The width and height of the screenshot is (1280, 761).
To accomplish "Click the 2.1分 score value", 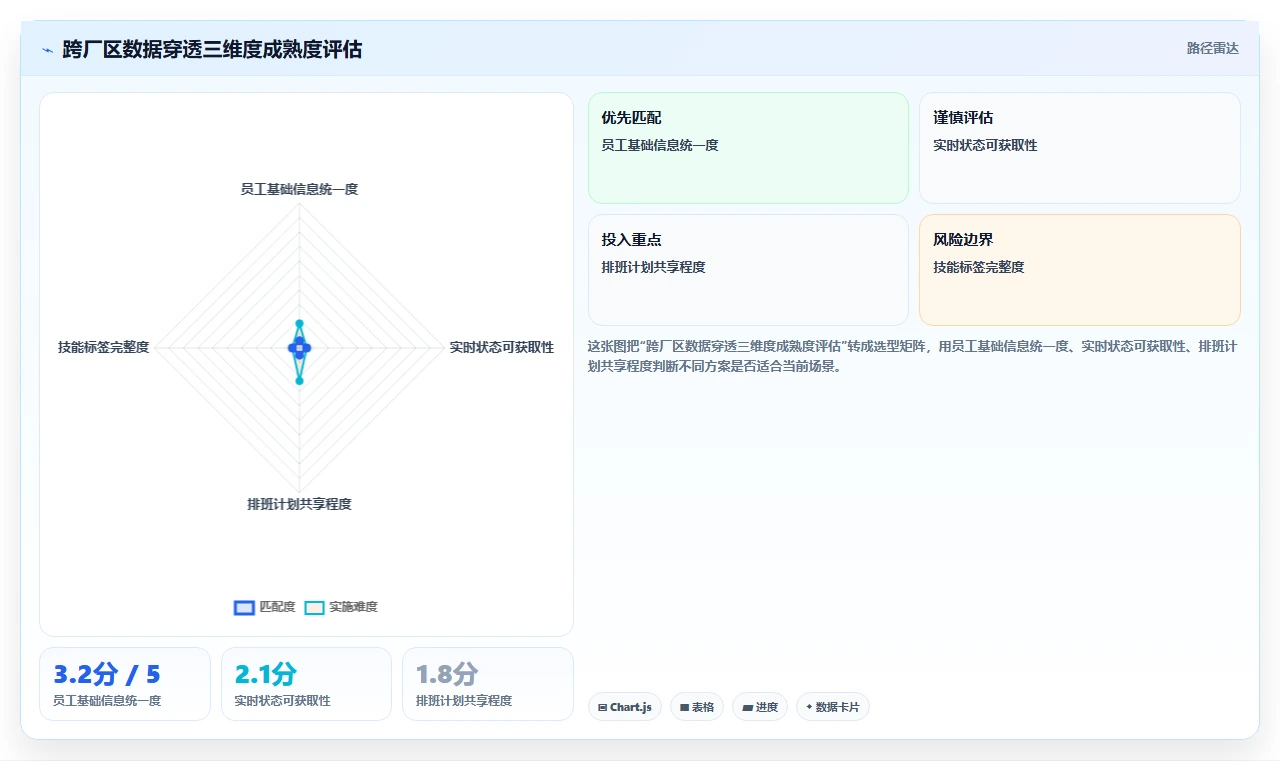I will pos(265,674).
